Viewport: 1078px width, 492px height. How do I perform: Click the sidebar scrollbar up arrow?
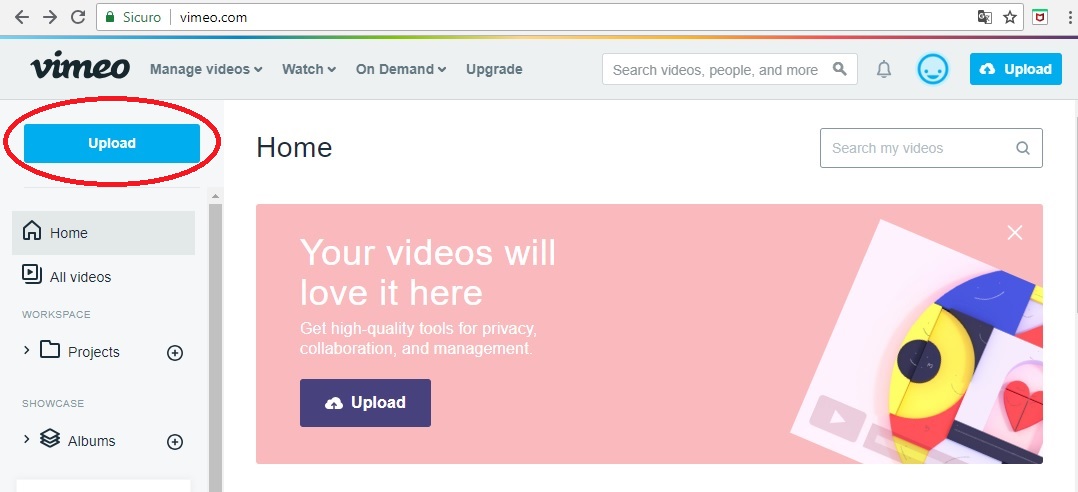coord(215,197)
